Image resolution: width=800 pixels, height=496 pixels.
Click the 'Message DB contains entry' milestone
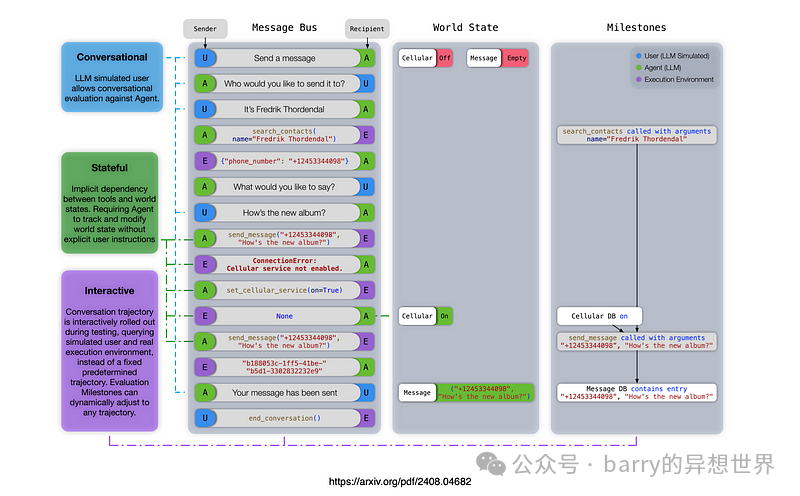tap(637, 393)
